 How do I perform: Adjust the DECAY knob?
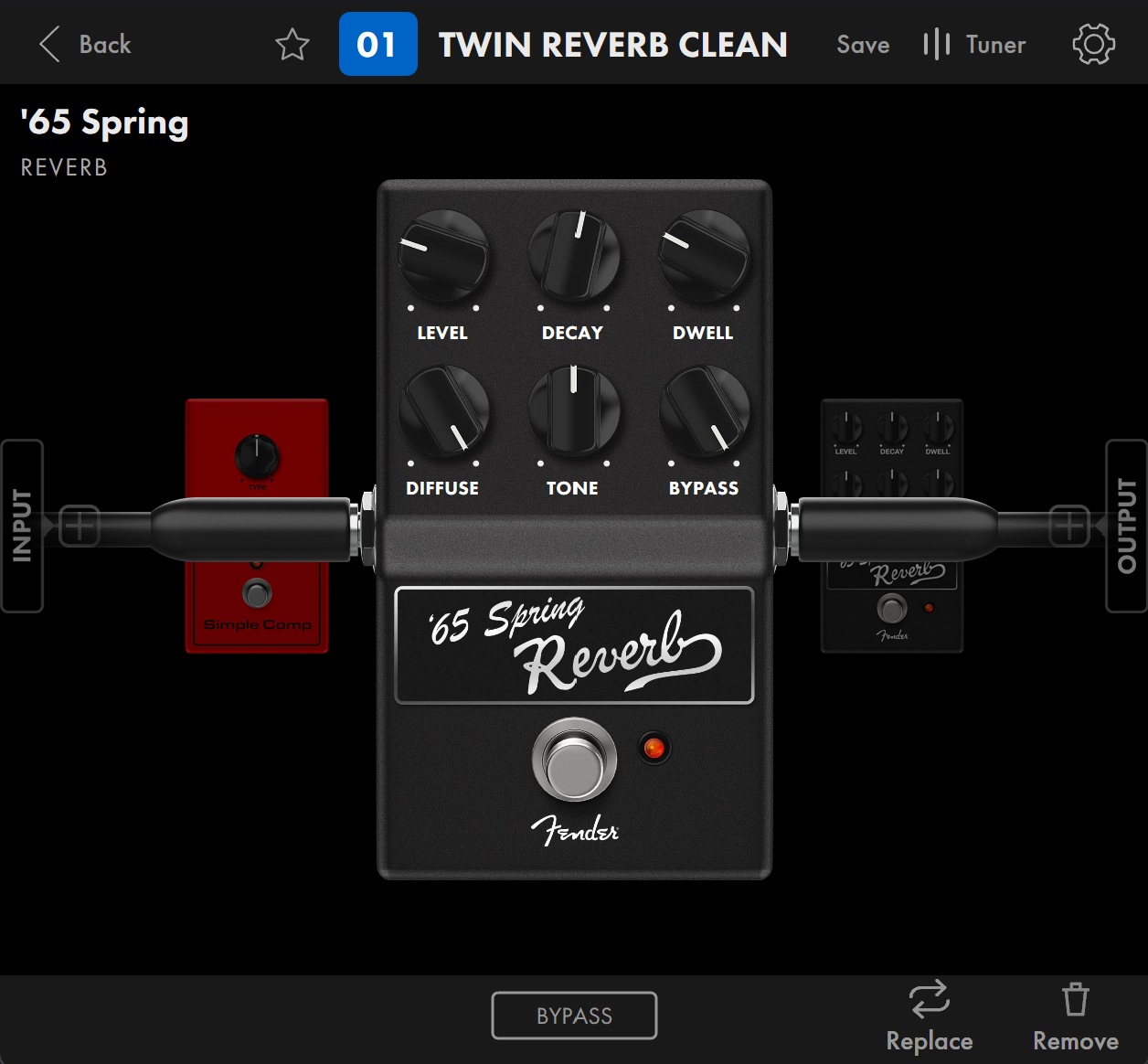[574, 257]
